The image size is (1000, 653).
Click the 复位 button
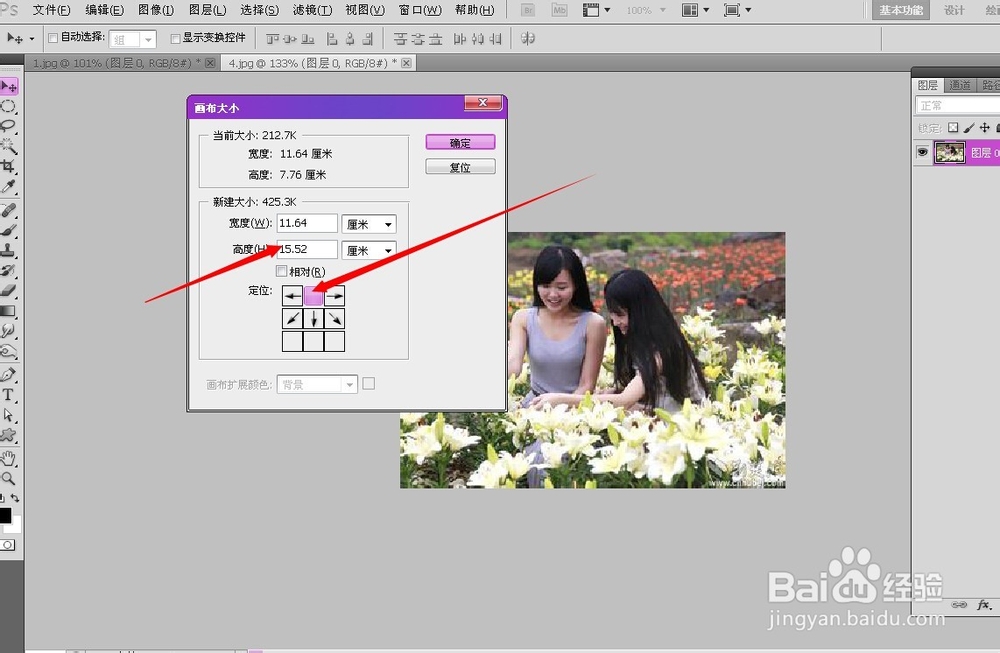460,167
